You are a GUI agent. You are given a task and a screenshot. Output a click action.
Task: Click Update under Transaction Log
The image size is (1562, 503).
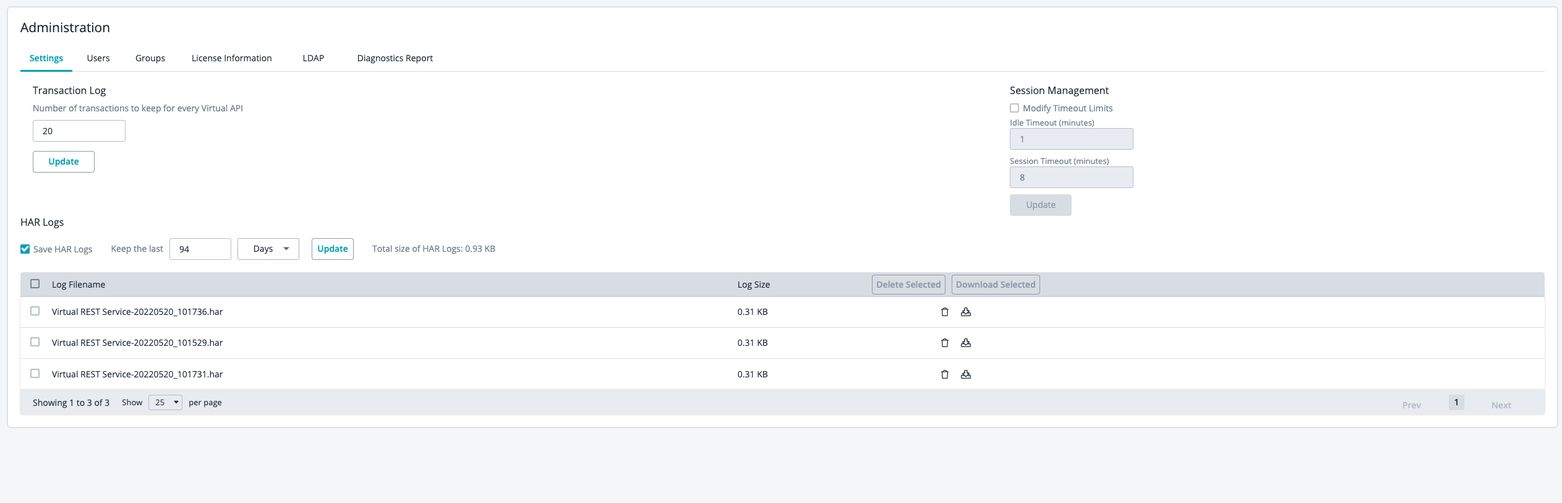[x=63, y=161]
